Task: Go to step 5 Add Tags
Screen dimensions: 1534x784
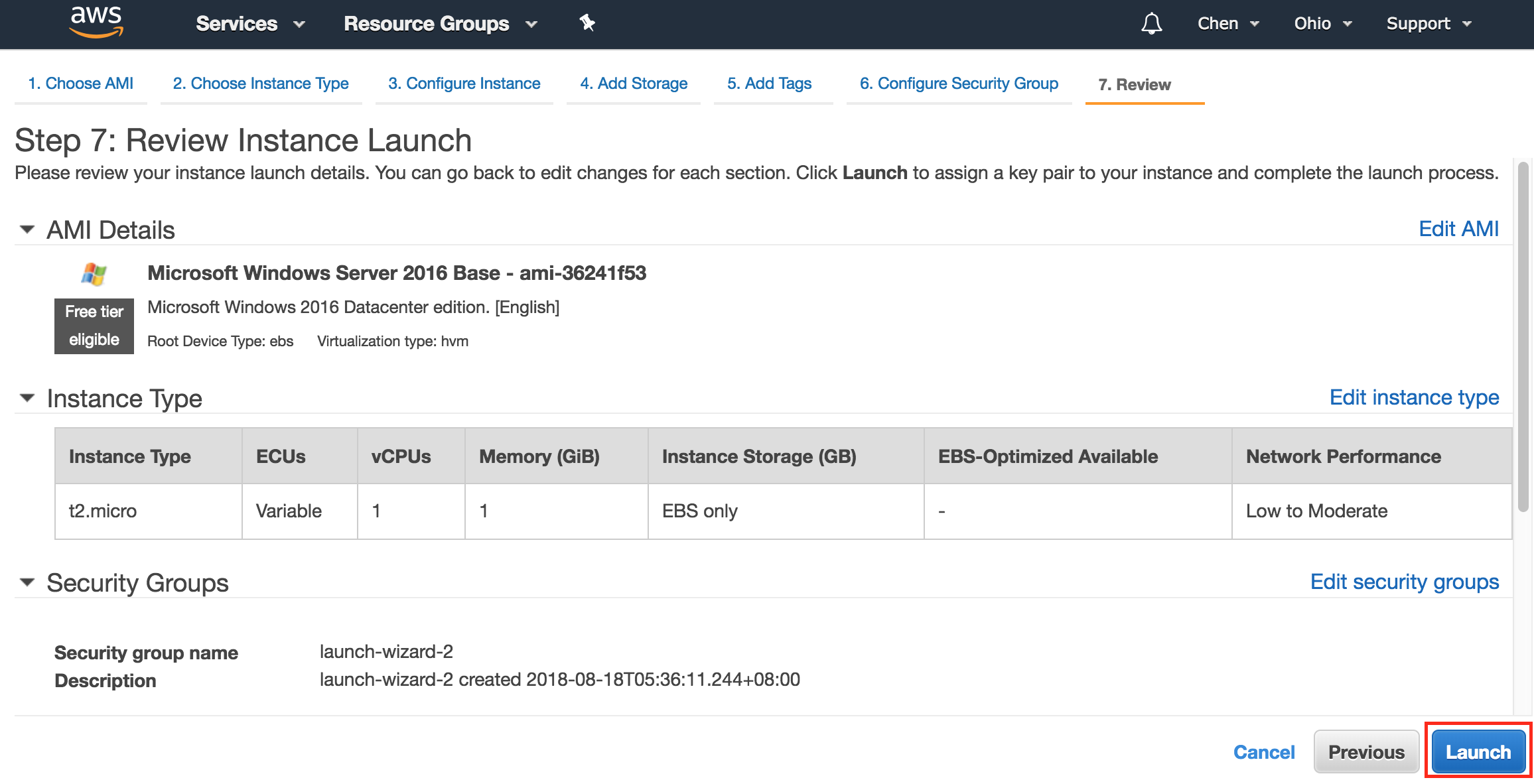Action: 770,84
